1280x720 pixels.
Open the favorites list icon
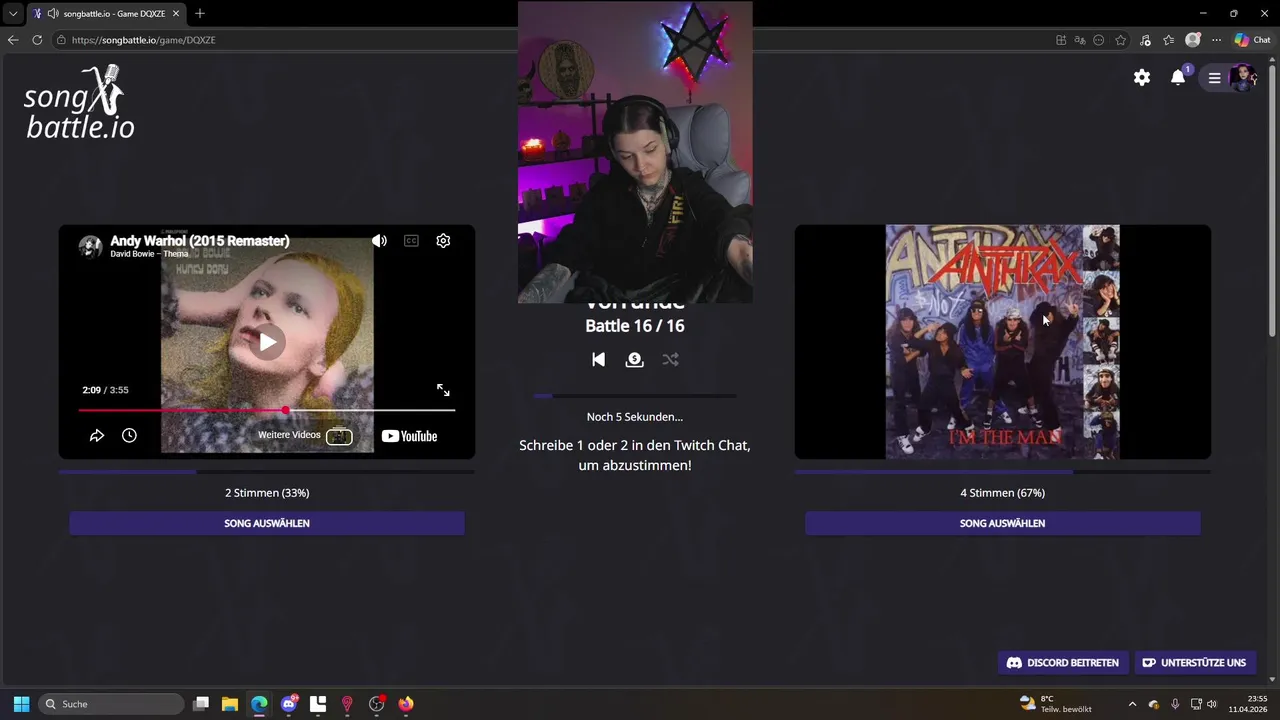[1168, 40]
